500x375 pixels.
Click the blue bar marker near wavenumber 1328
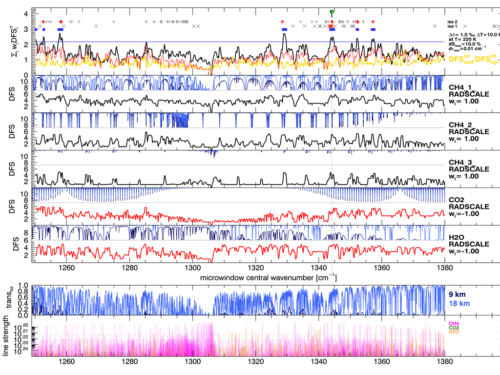[284, 30]
